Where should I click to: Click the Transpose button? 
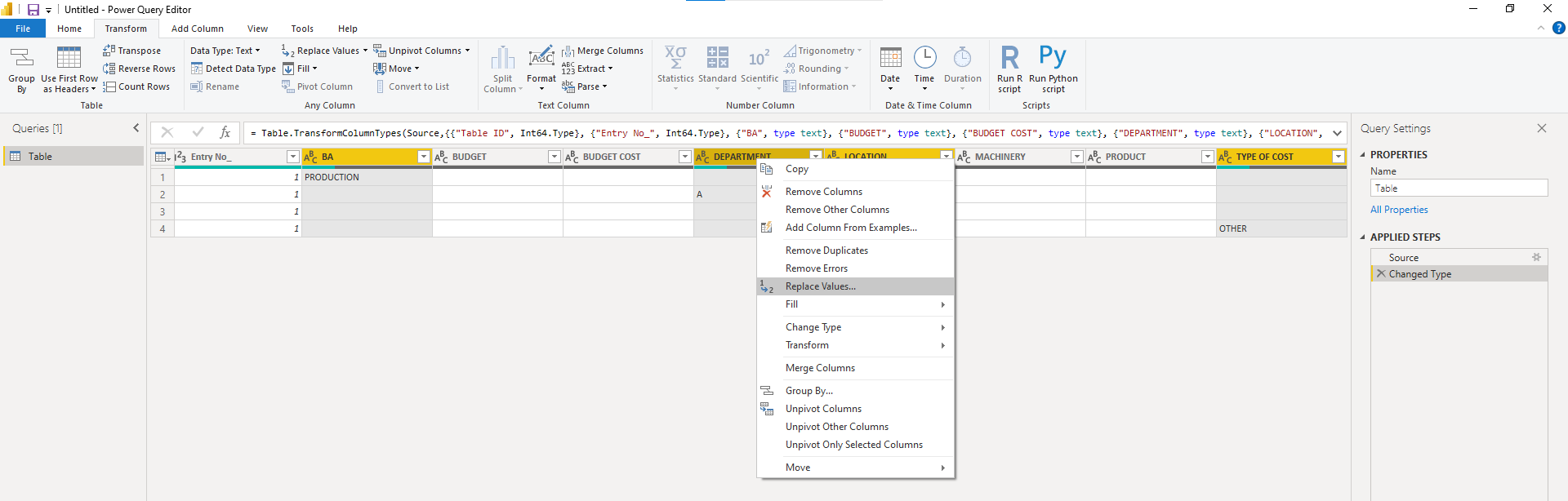pos(131,51)
